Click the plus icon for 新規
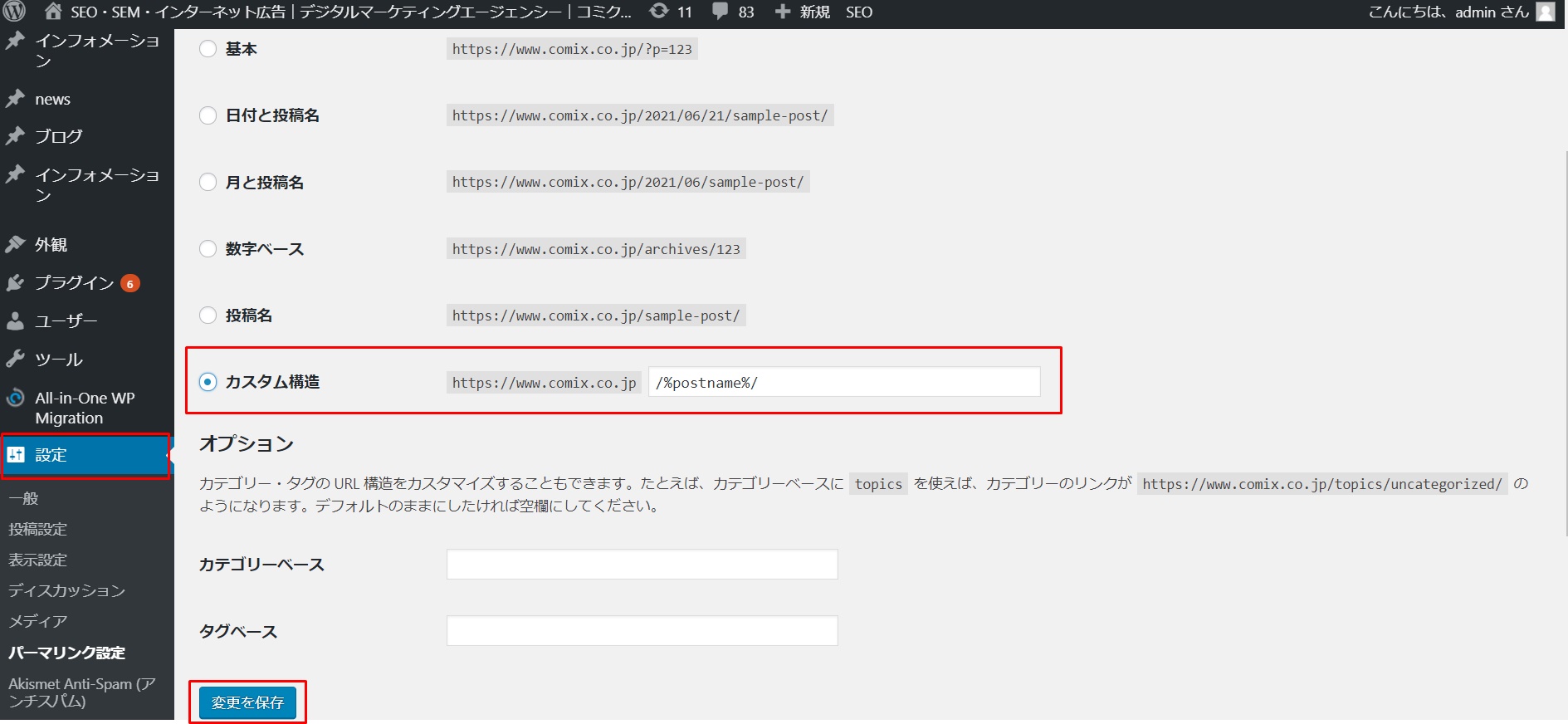 pyautogui.click(x=782, y=12)
